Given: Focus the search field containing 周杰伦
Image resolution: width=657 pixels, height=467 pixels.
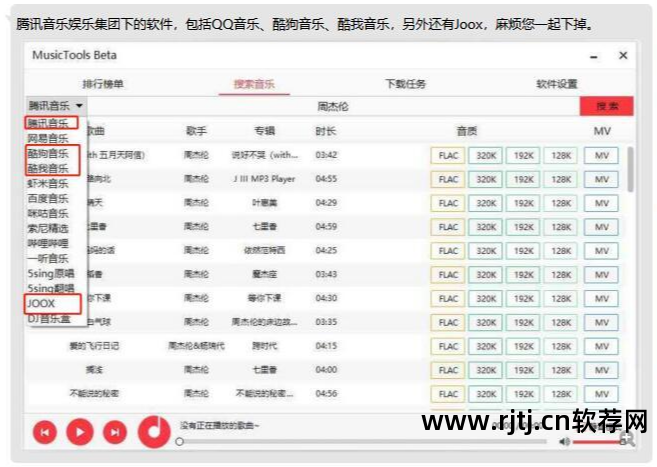Looking at the screenshot, I should point(333,106).
